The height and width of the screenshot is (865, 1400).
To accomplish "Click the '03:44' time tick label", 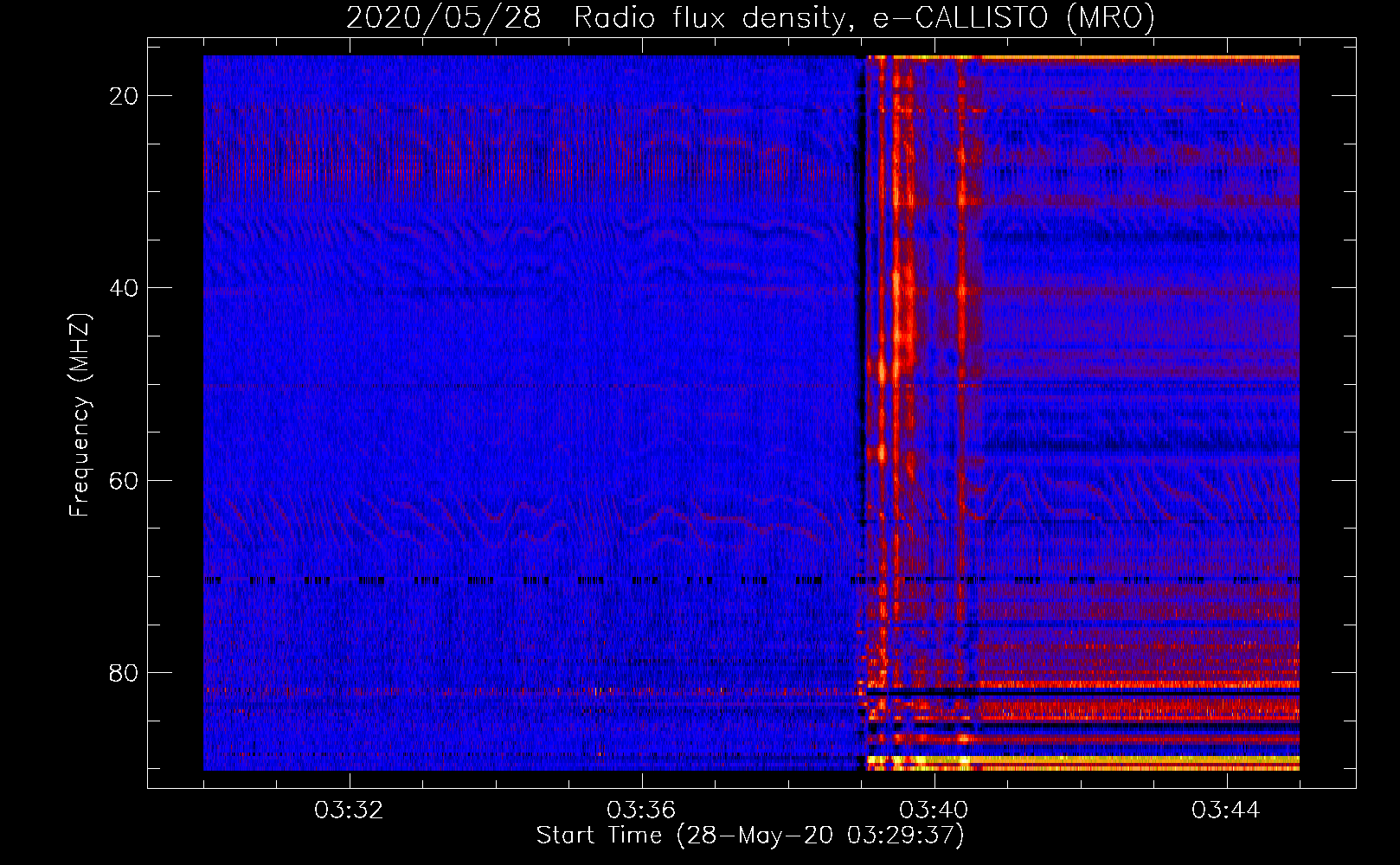I will coord(1226,811).
